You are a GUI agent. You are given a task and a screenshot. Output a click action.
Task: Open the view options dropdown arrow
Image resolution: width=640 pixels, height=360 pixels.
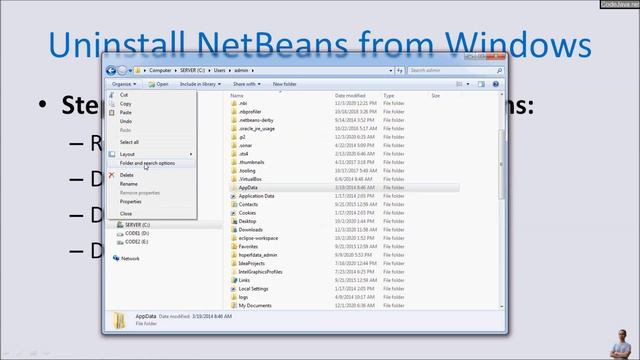pos(468,84)
